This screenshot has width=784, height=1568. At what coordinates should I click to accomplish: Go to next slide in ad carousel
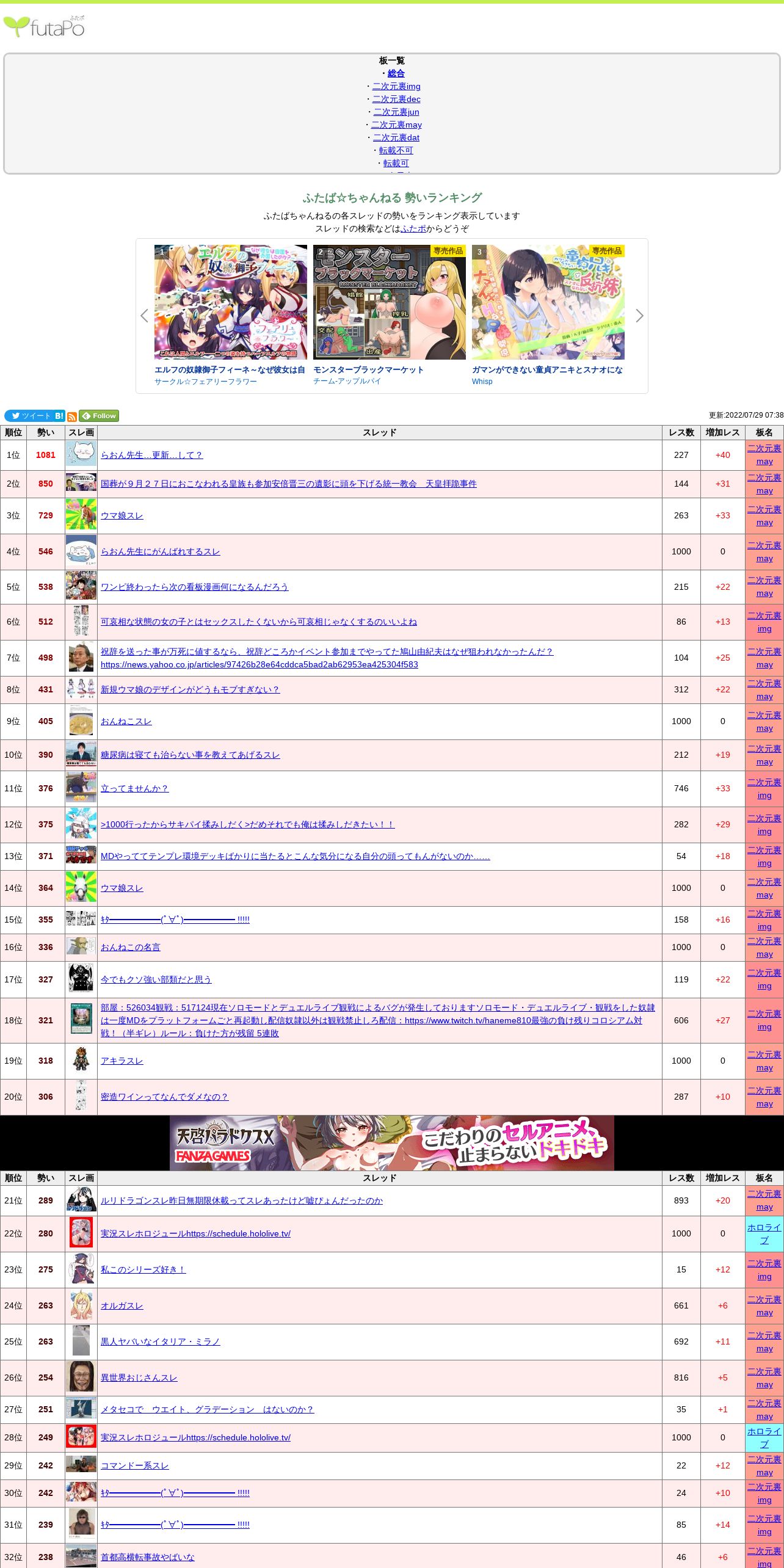pyautogui.click(x=639, y=316)
